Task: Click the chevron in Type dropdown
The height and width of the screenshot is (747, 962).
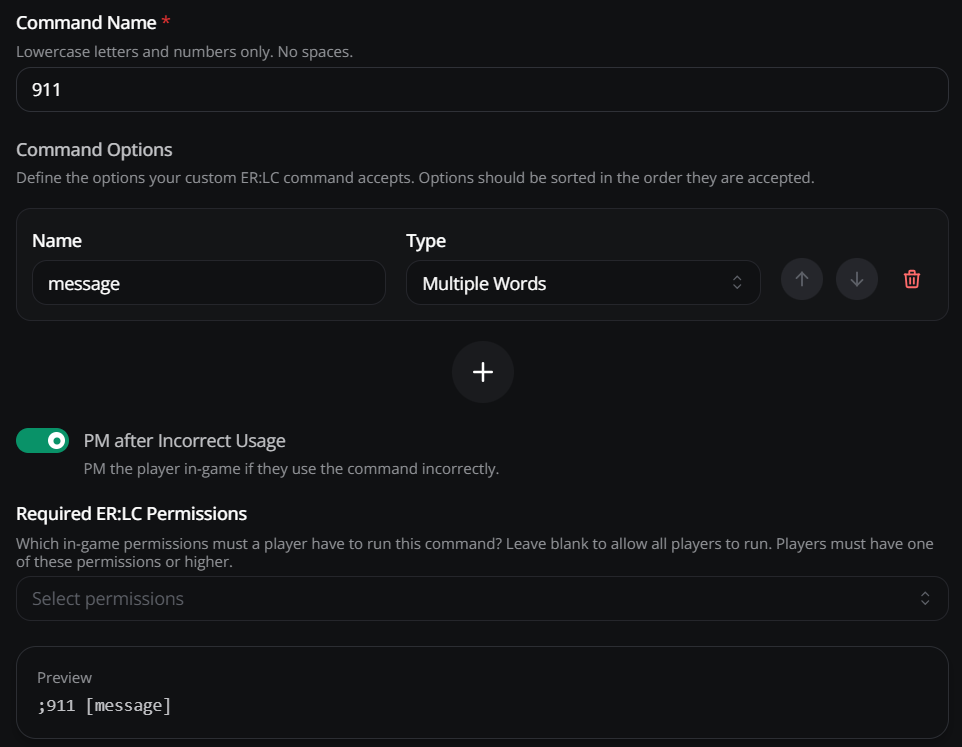Action: (737, 283)
